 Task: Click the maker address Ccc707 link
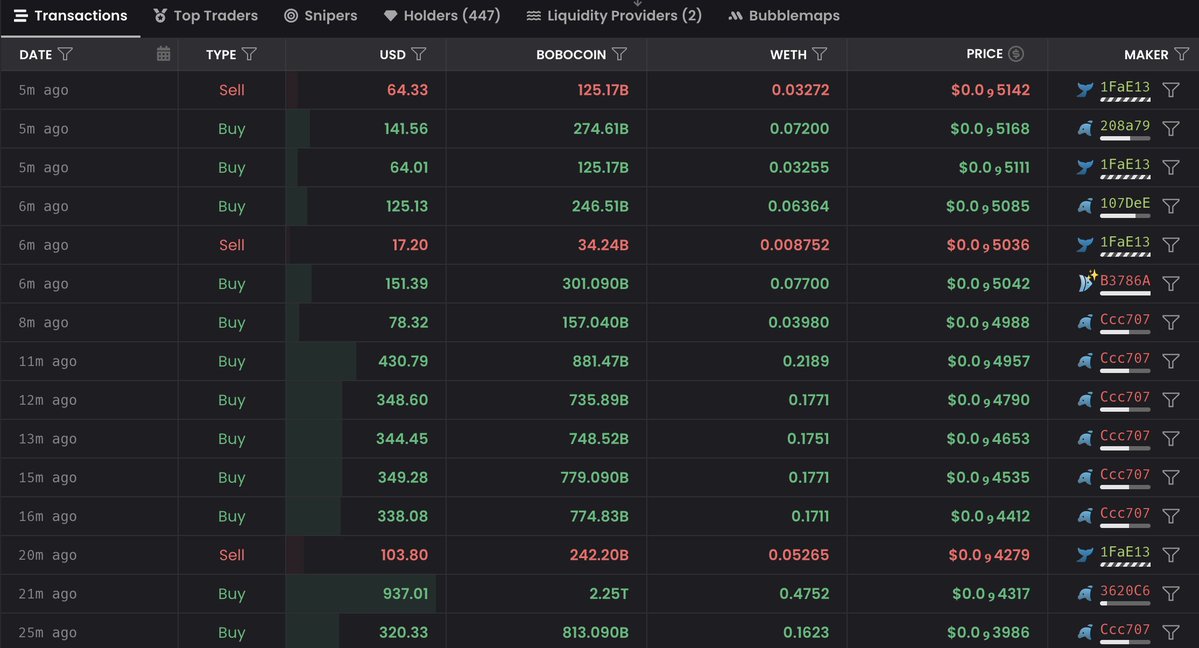[1125, 320]
